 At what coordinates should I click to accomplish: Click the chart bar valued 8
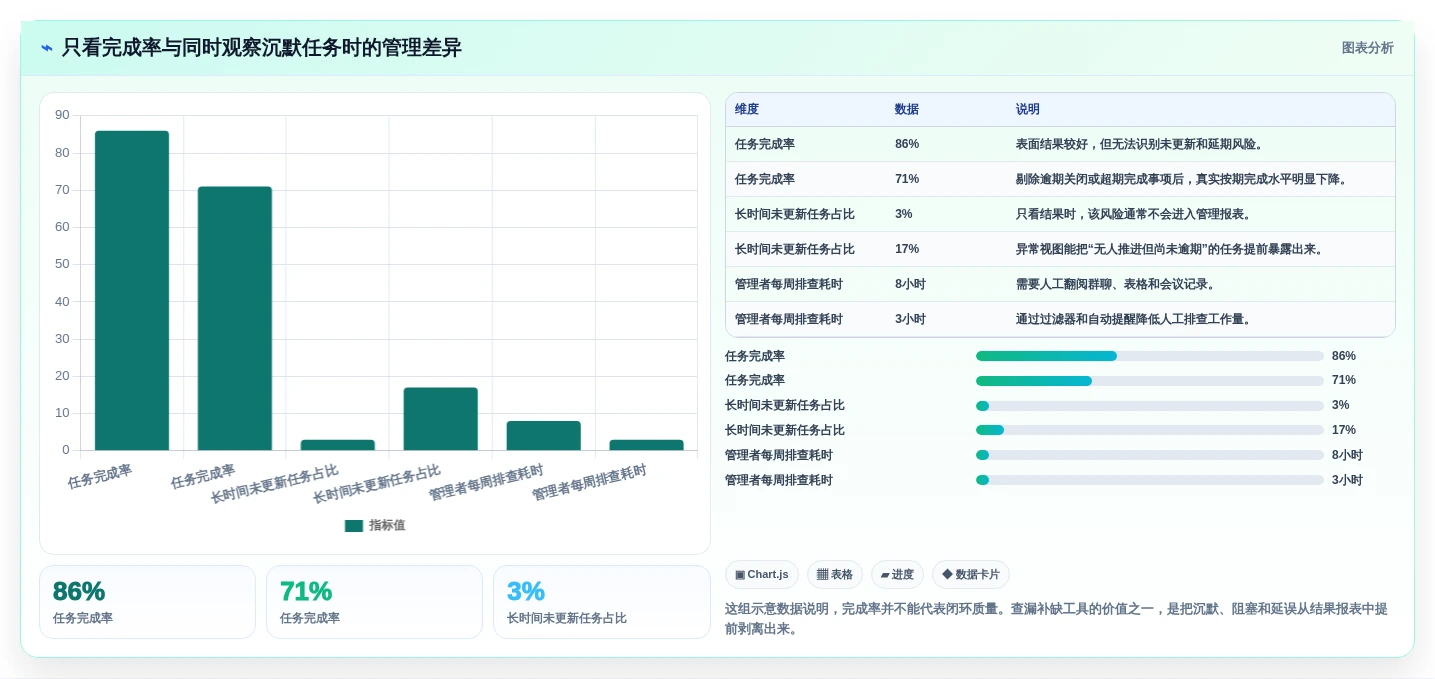543,435
